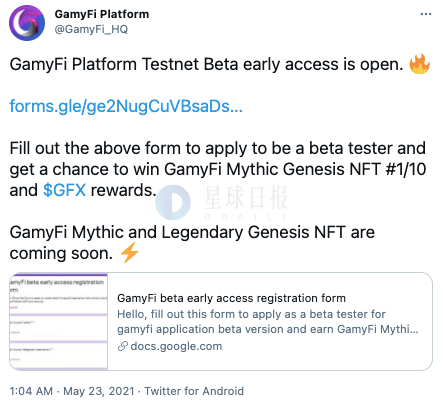Click the lightning bolt emoji

pyautogui.click(x=129, y=253)
